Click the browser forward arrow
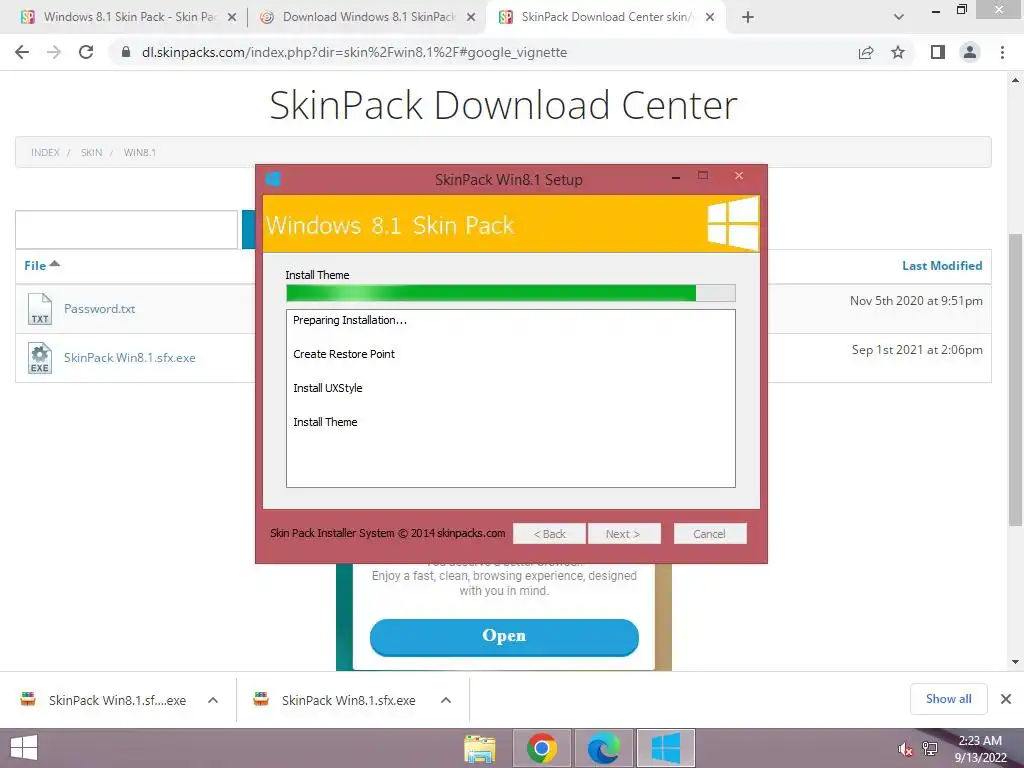 point(54,52)
